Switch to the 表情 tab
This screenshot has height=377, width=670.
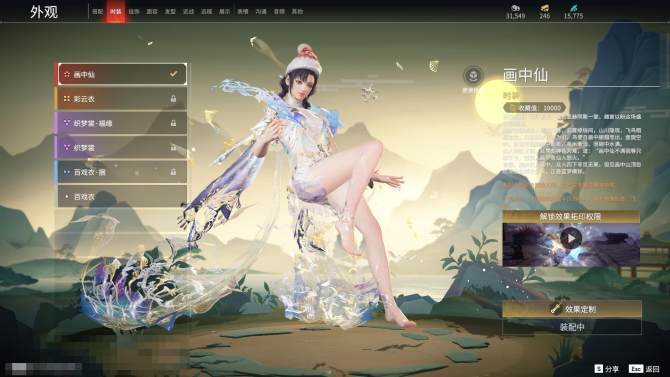(243, 12)
